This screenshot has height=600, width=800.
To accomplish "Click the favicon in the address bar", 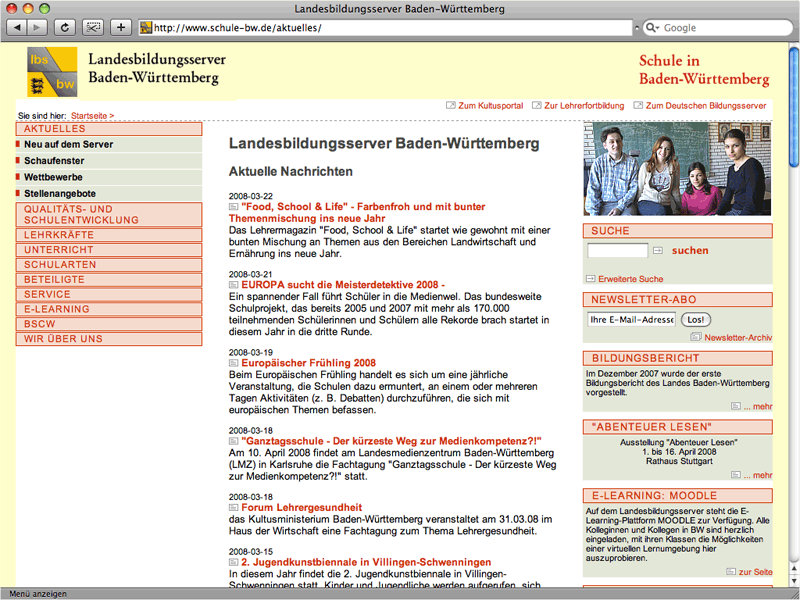I will [146, 28].
